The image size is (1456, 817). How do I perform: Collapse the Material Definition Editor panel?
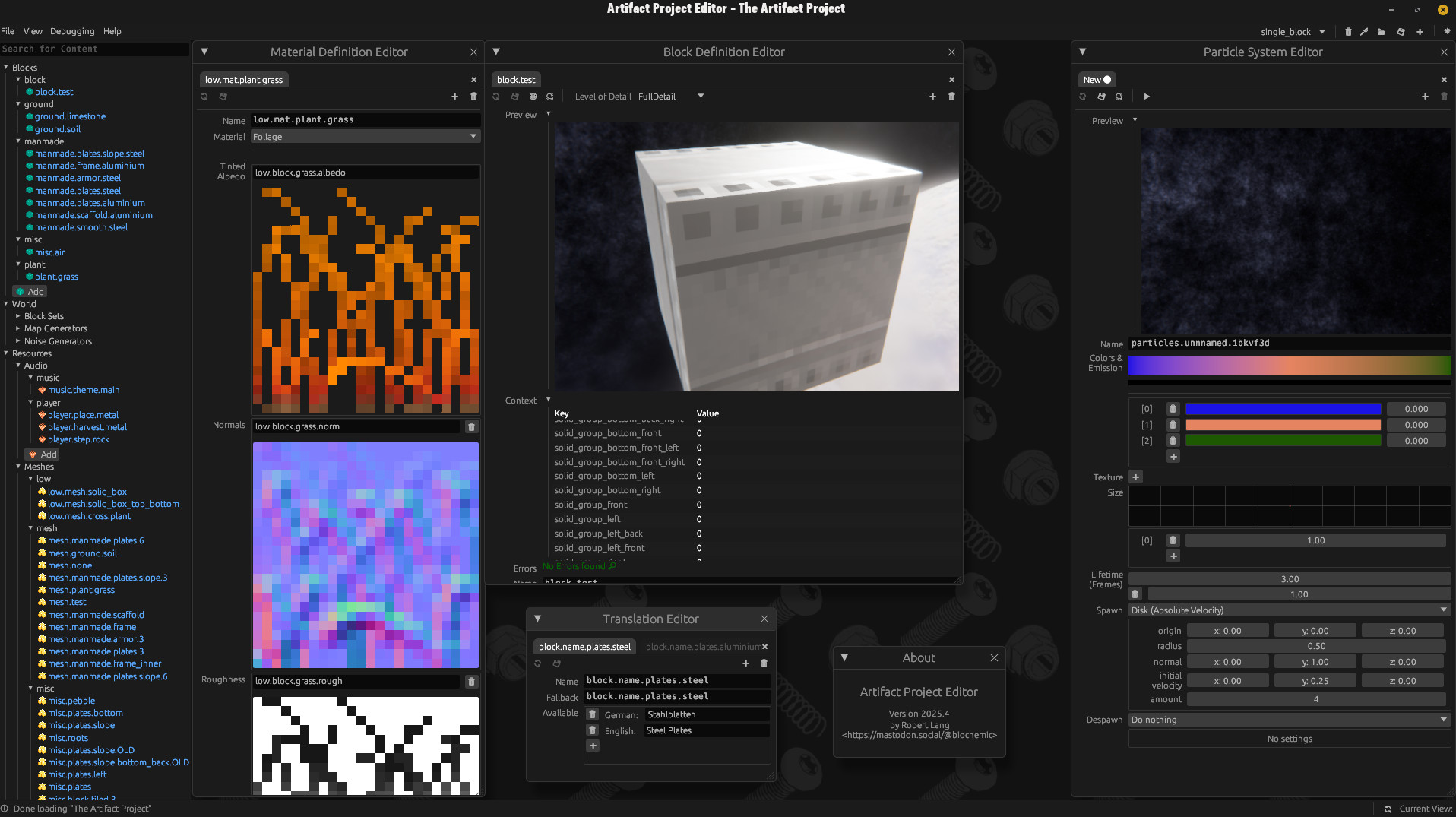[204, 52]
